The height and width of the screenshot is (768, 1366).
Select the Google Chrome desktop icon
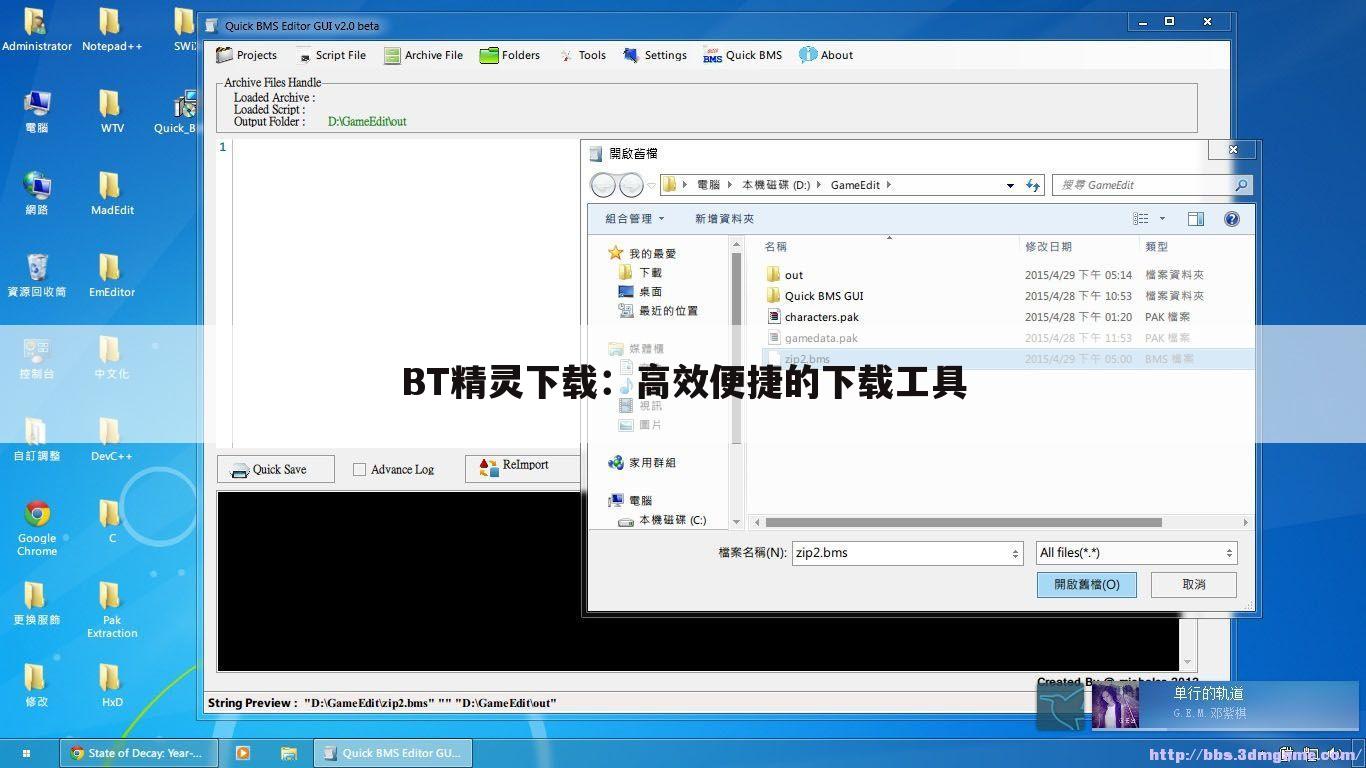(37, 528)
